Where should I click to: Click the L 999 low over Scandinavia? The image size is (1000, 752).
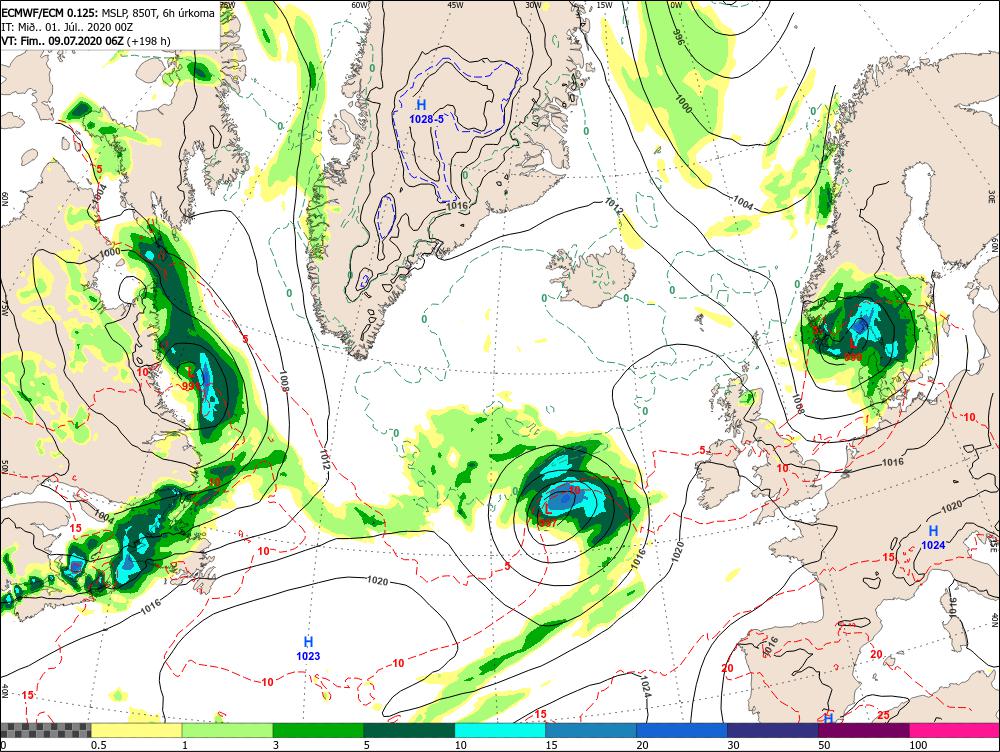[x=853, y=350]
